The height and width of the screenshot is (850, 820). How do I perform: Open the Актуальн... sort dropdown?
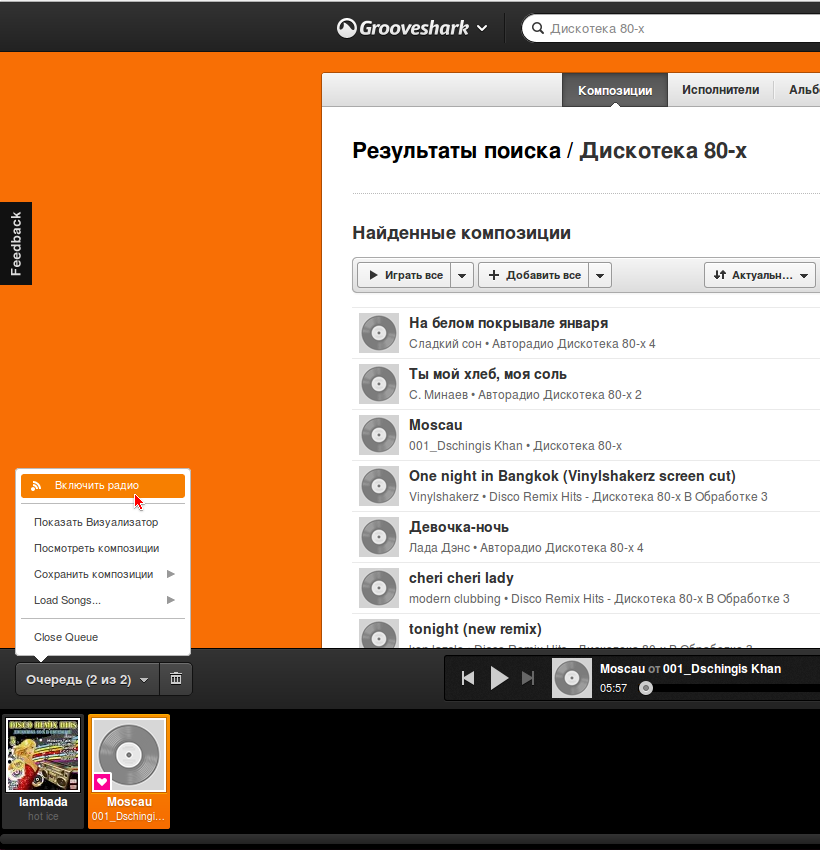pos(760,275)
